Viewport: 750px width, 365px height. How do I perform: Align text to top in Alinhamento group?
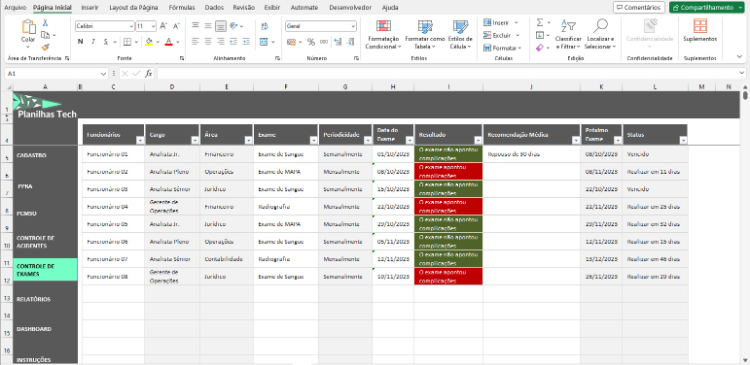pos(195,26)
